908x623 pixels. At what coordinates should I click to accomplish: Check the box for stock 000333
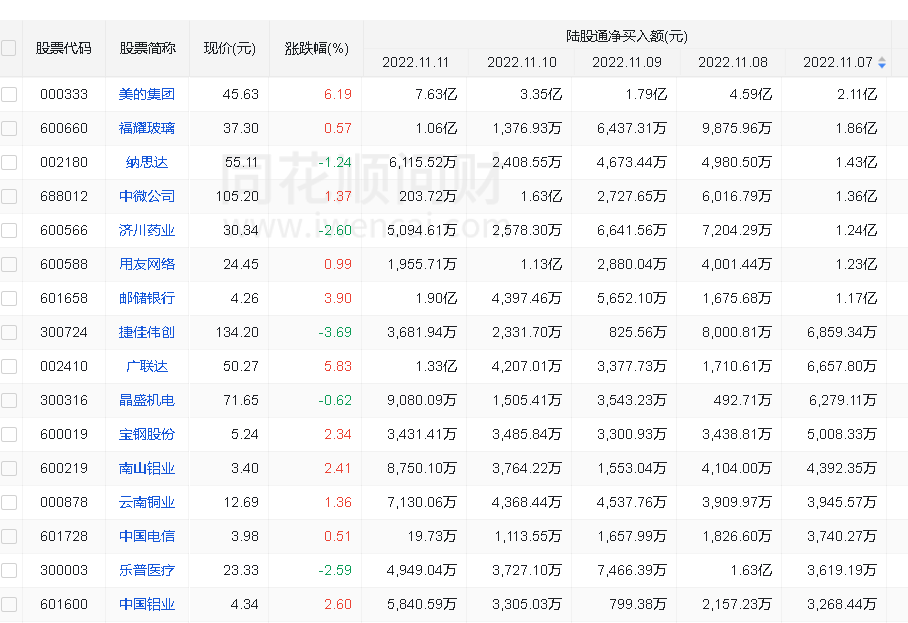[x=9, y=94]
